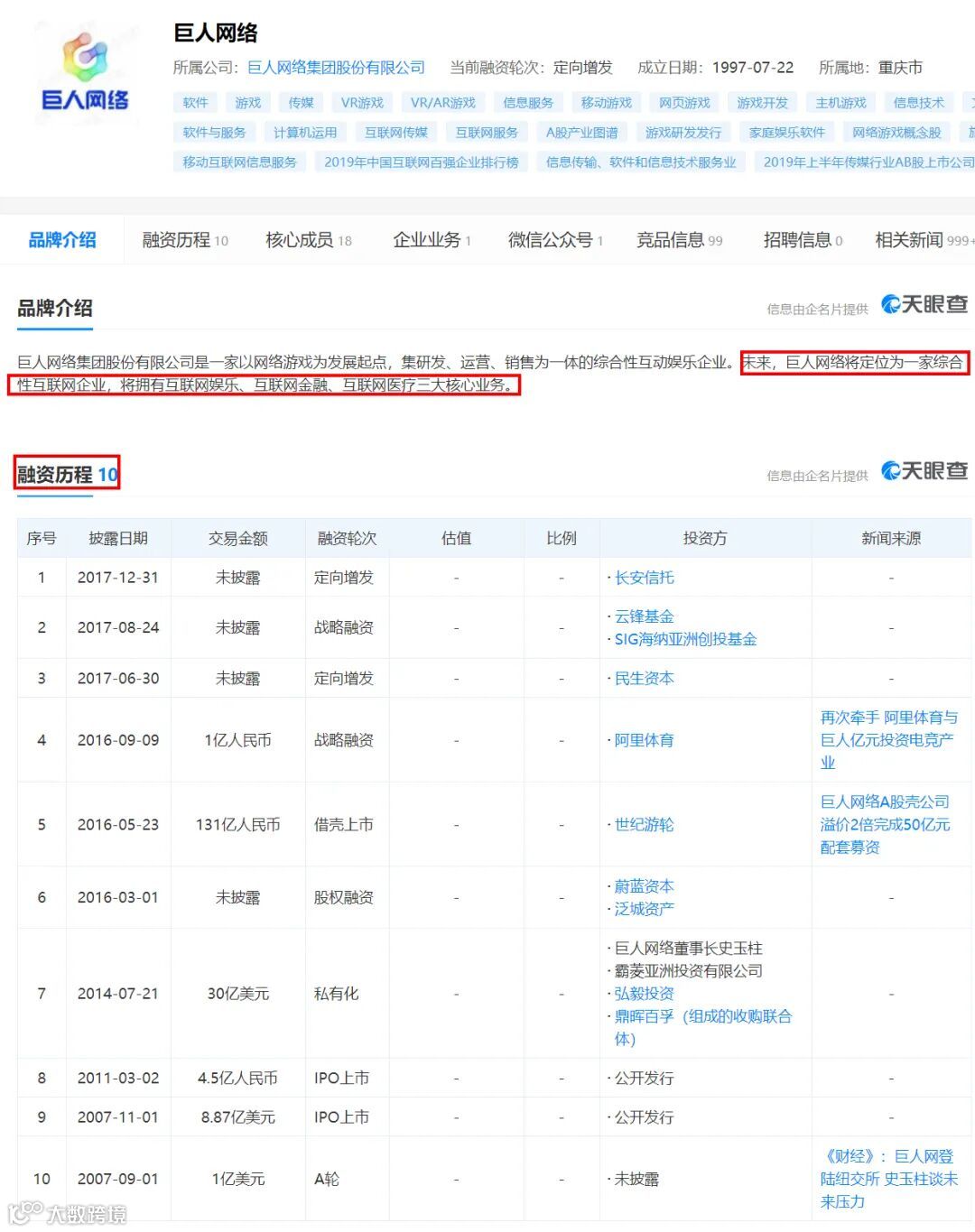Viewport: 975px width, 1232px height.
Task: Click the 传媒 tag
Action: (301, 103)
